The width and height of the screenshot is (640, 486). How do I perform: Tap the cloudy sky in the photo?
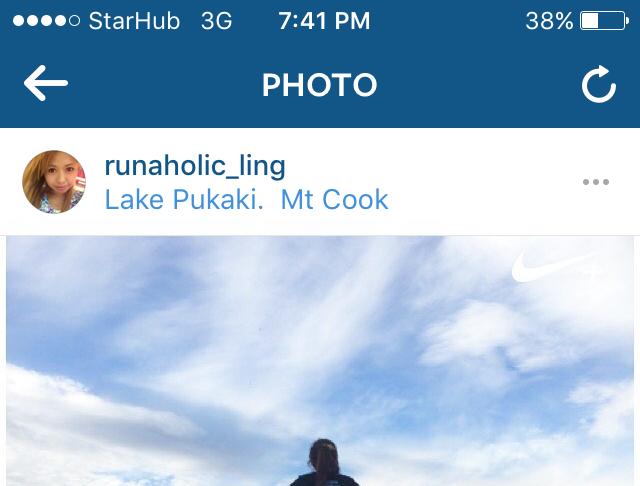pos(286,326)
